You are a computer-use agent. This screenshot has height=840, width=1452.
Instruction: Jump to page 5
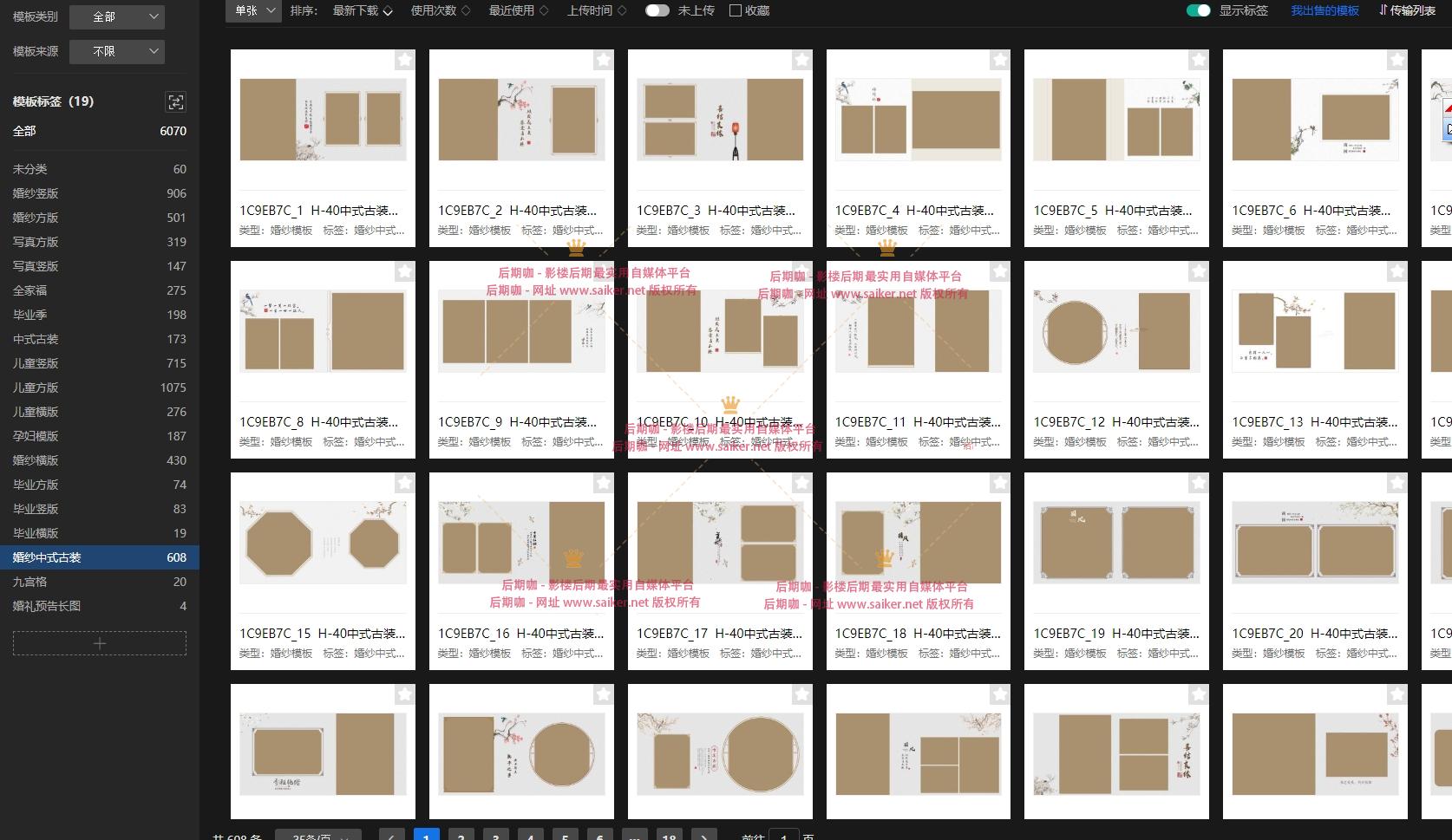click(565, 836)
